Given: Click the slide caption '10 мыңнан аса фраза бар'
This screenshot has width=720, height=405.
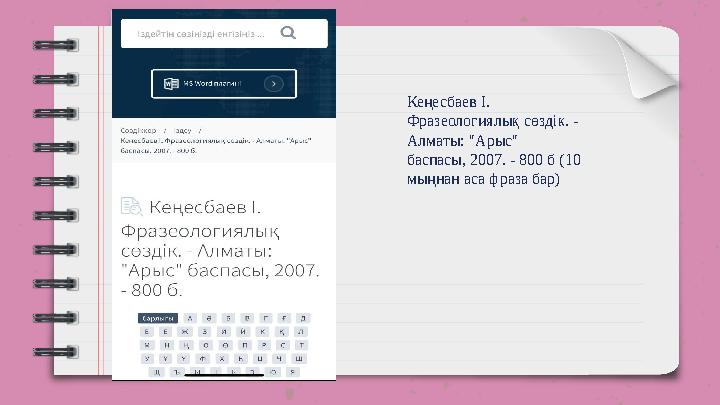Looking at the screenshot, I should click(494, 169).
